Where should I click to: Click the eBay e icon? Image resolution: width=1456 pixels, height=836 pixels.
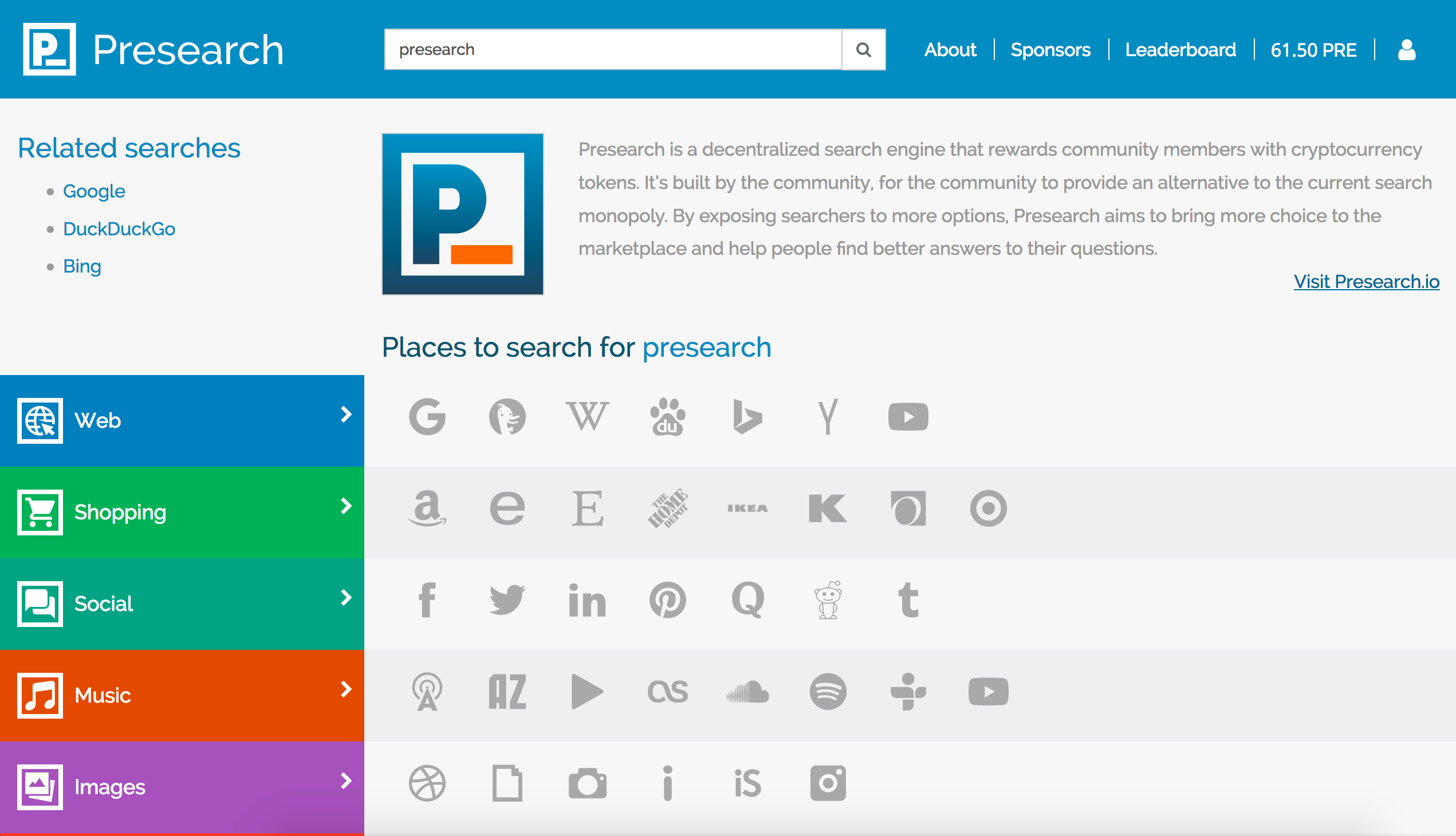pyautogui.click(x=507, y=508)
